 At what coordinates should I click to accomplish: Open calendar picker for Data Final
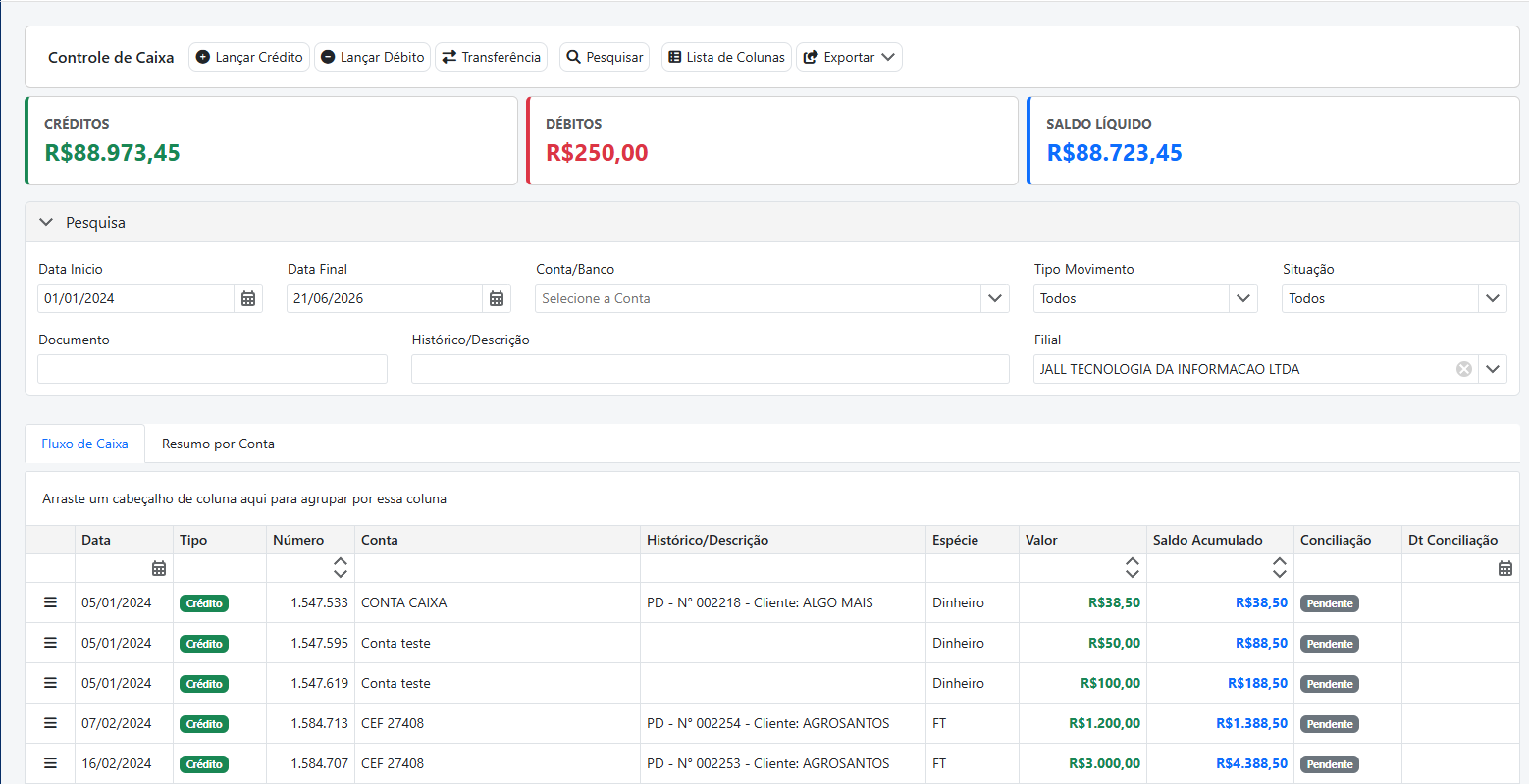(x=497, y=298)
